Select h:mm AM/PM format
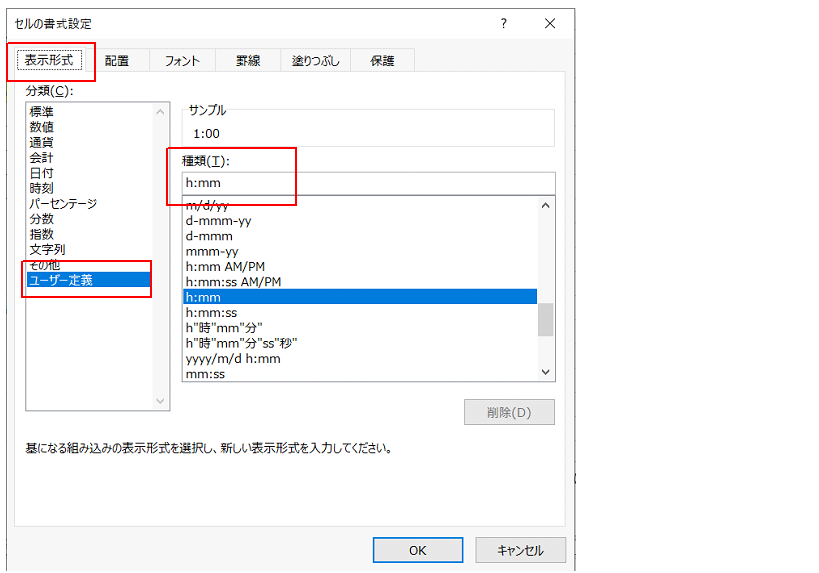819x573 pixels. [x=226, y=267]
